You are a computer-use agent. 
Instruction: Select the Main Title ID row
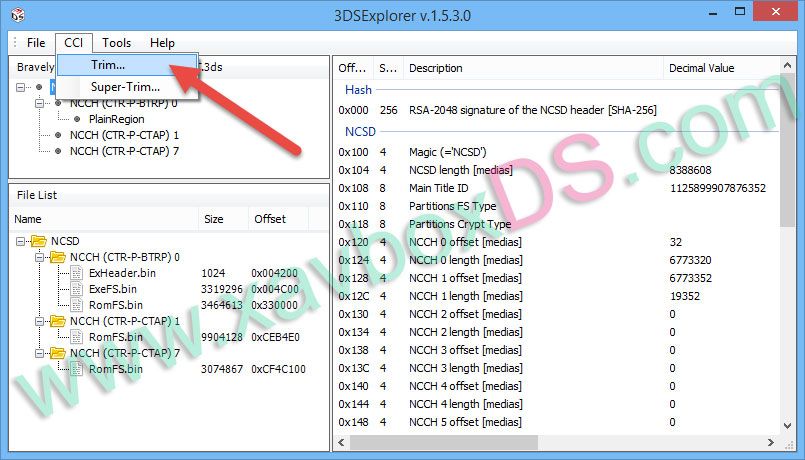(557, 188)
